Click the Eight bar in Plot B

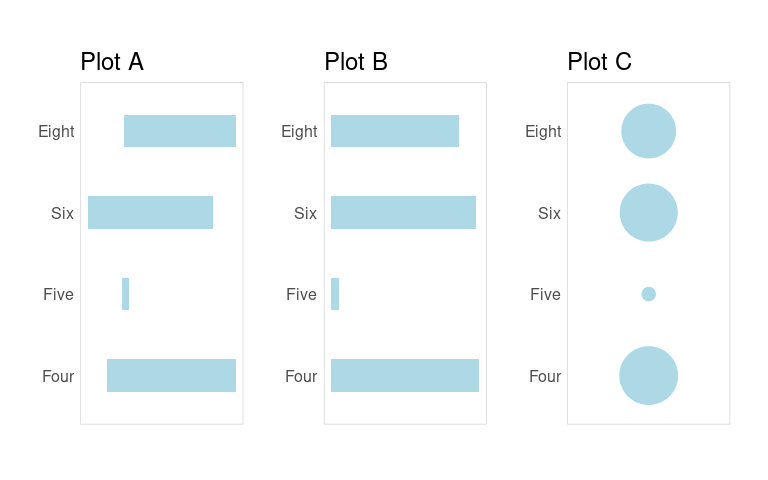point(395,131)
